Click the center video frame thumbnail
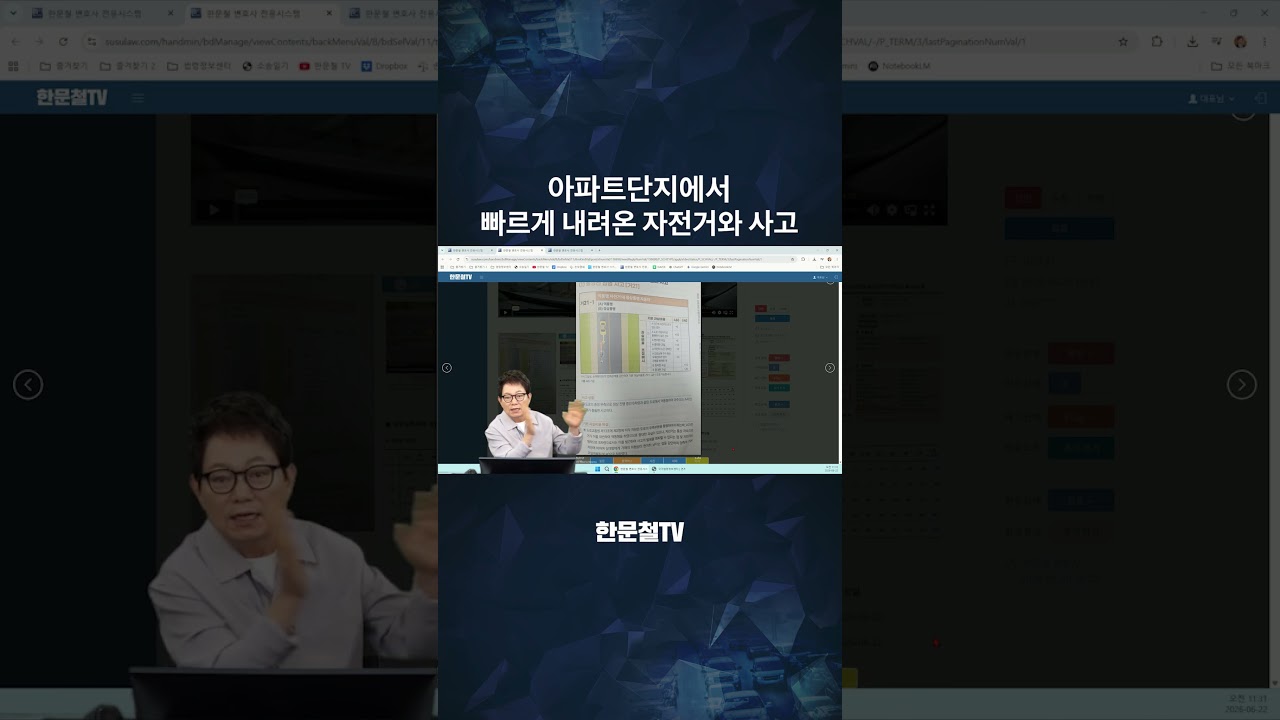The height and width of the screenshot is (720, 1280). (x=640, y=360)
